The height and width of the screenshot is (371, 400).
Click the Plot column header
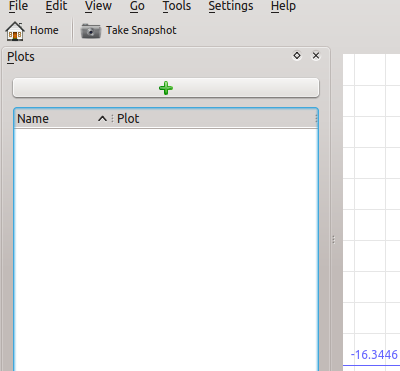215,119
